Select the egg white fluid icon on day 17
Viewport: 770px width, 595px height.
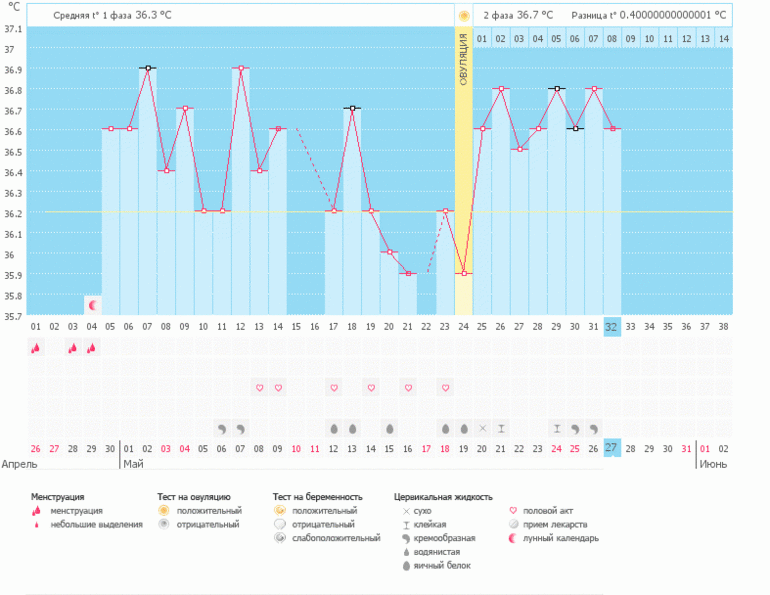(334, 428)
